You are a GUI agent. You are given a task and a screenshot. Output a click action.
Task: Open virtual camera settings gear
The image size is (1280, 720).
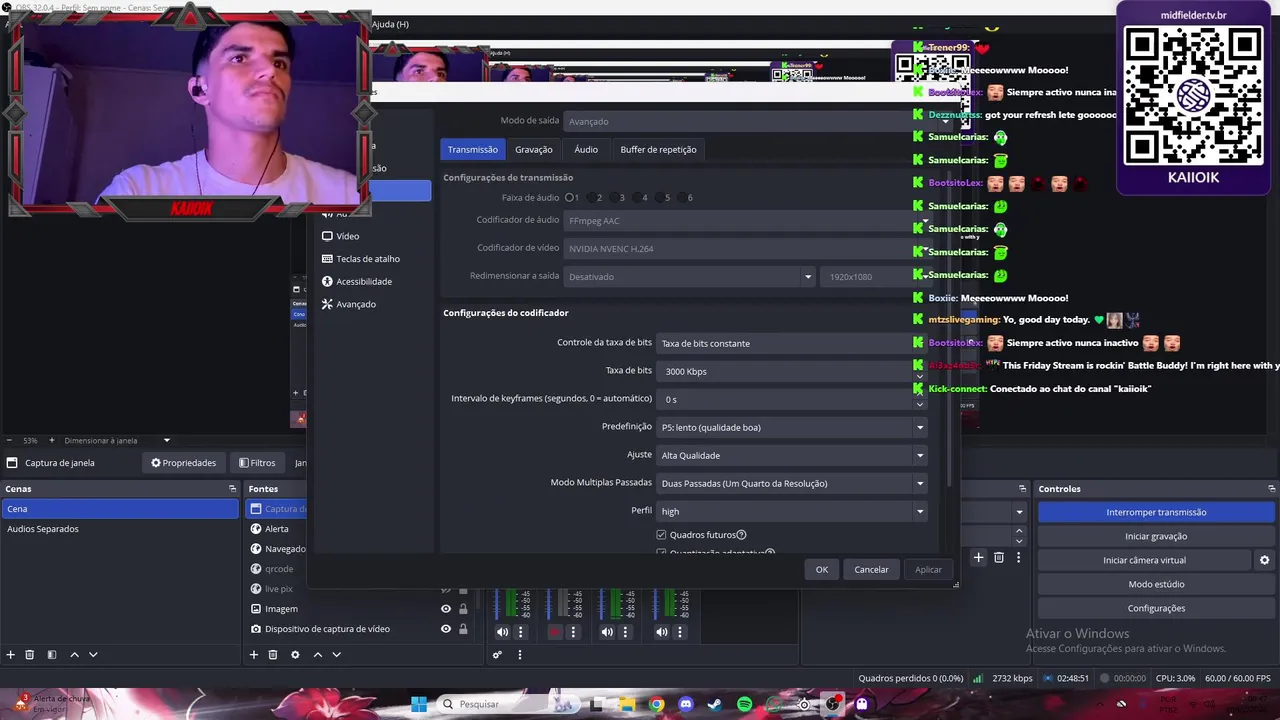[1264, 560]
